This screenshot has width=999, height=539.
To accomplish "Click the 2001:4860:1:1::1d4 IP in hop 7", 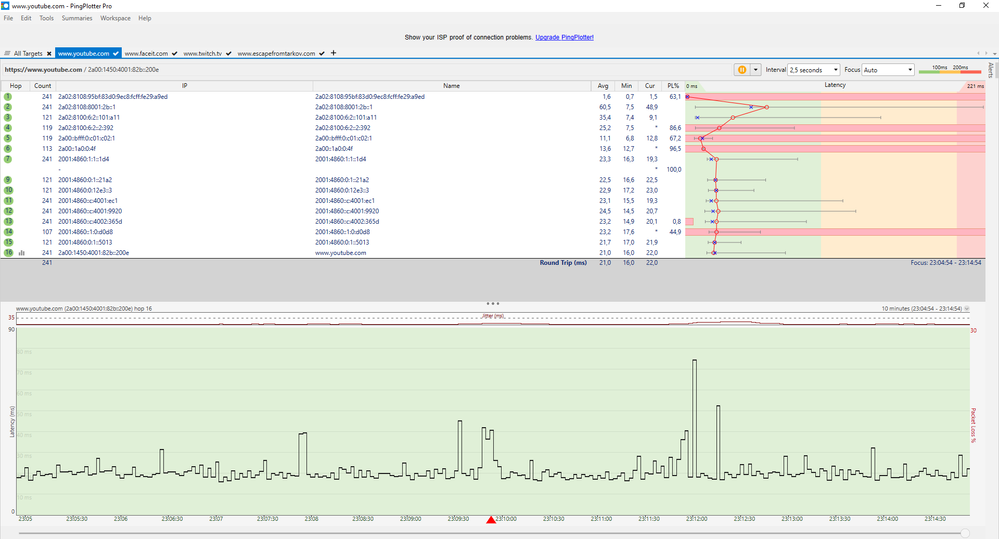I will coord(83,159).
